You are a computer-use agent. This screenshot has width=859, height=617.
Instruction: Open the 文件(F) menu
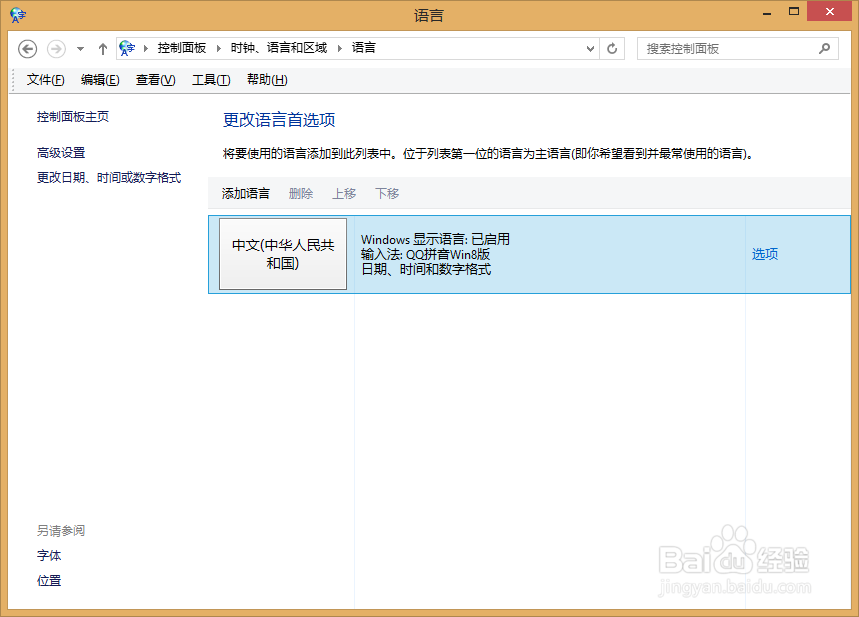pos(45,80)
